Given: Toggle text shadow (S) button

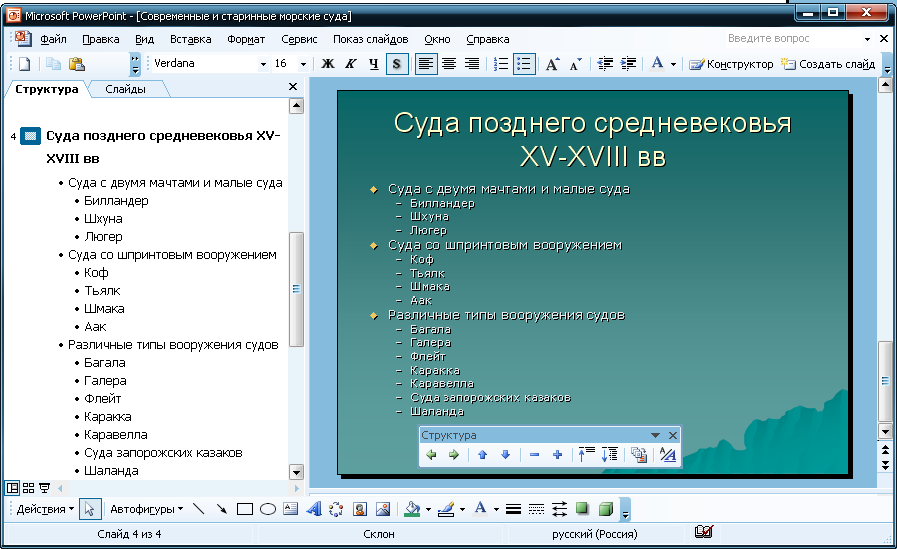Looking at the screenshot, I should 396,63.
